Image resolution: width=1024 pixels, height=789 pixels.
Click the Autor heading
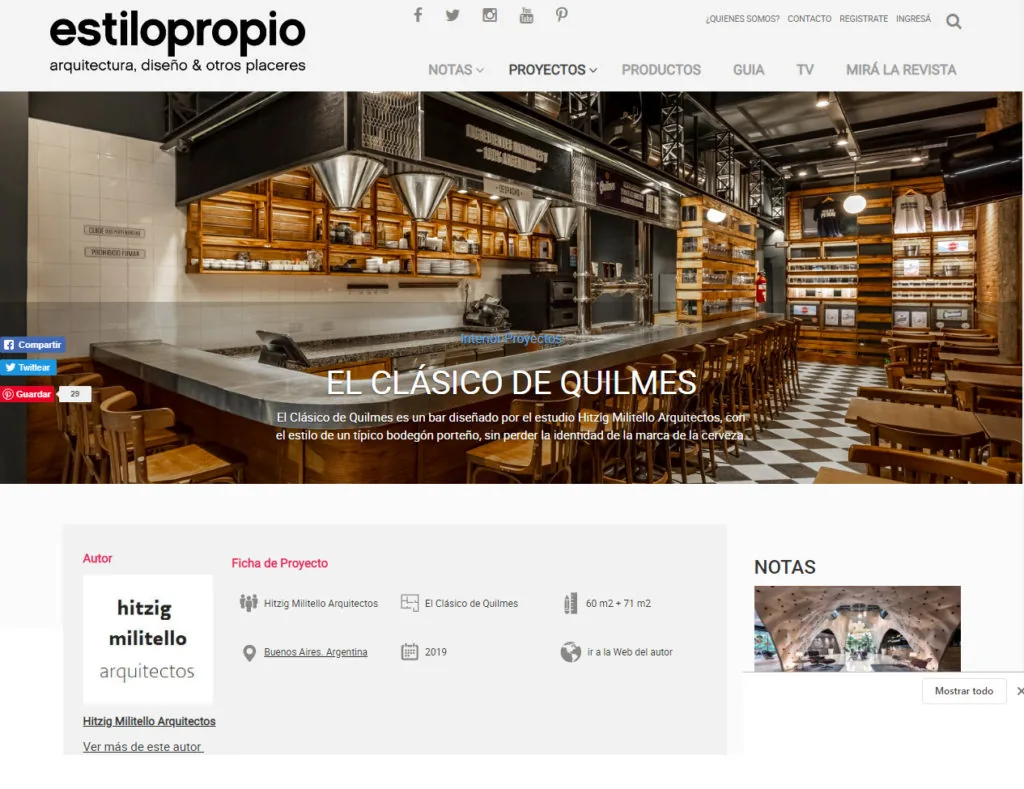[x=97, y=558]
